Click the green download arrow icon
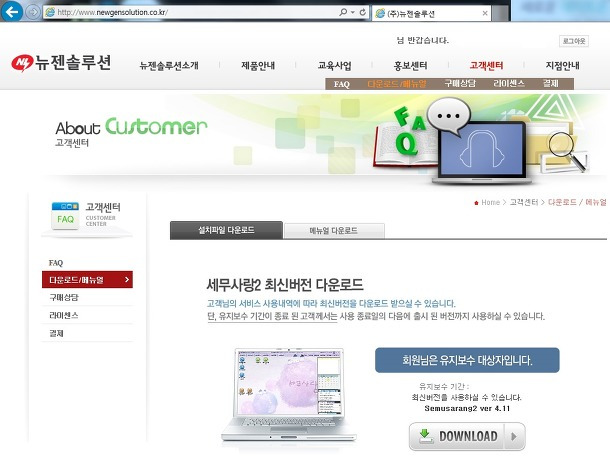This screenshot has width=610, height=456. [425, 436]
